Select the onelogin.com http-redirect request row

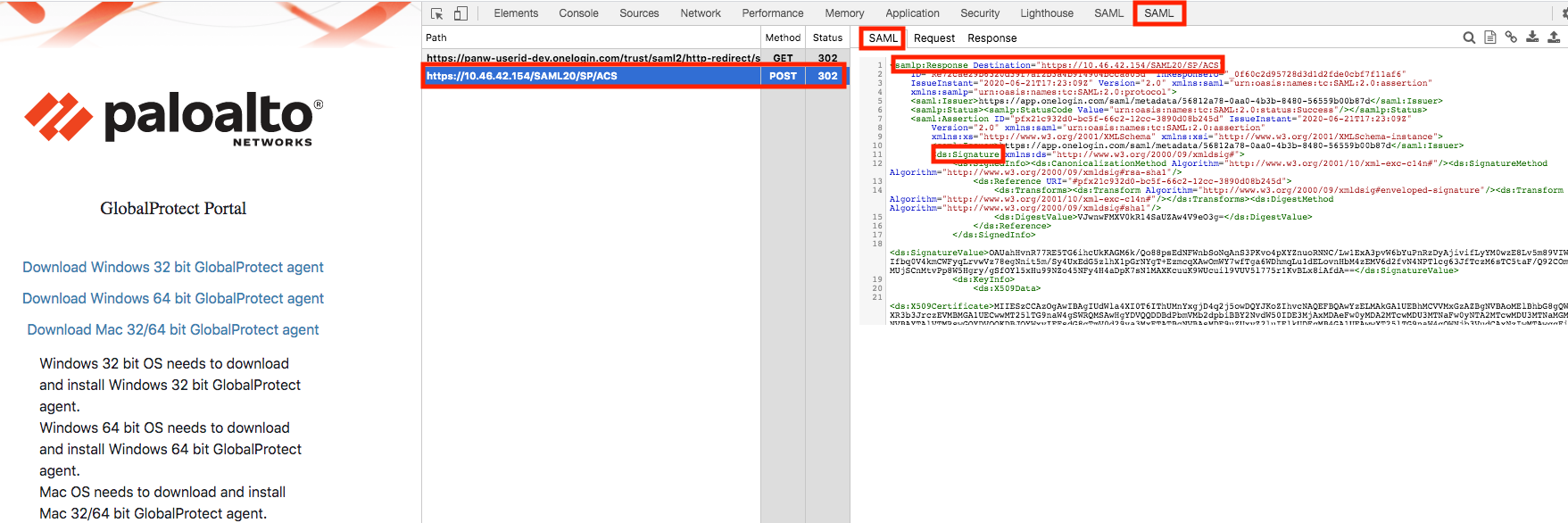click(x=635, y=58)
